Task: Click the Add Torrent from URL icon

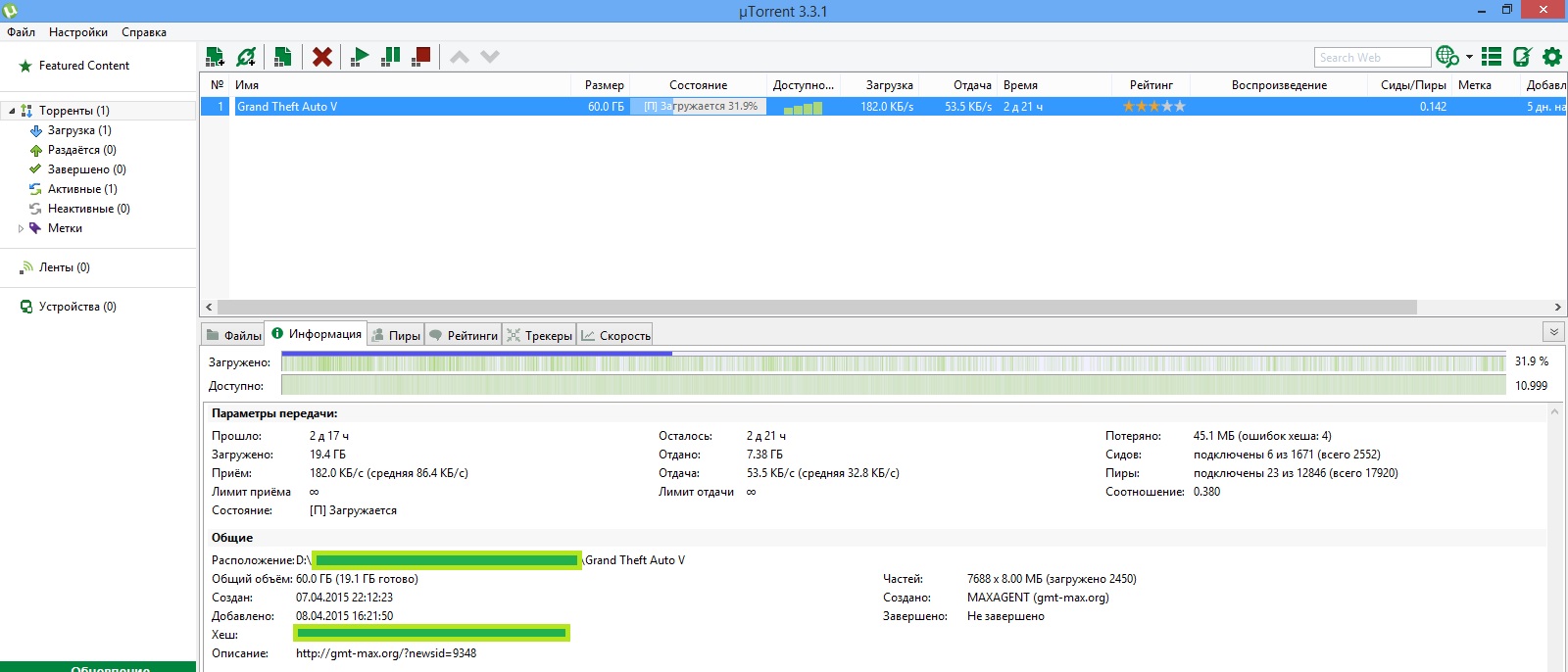Action: pos(247,57)
